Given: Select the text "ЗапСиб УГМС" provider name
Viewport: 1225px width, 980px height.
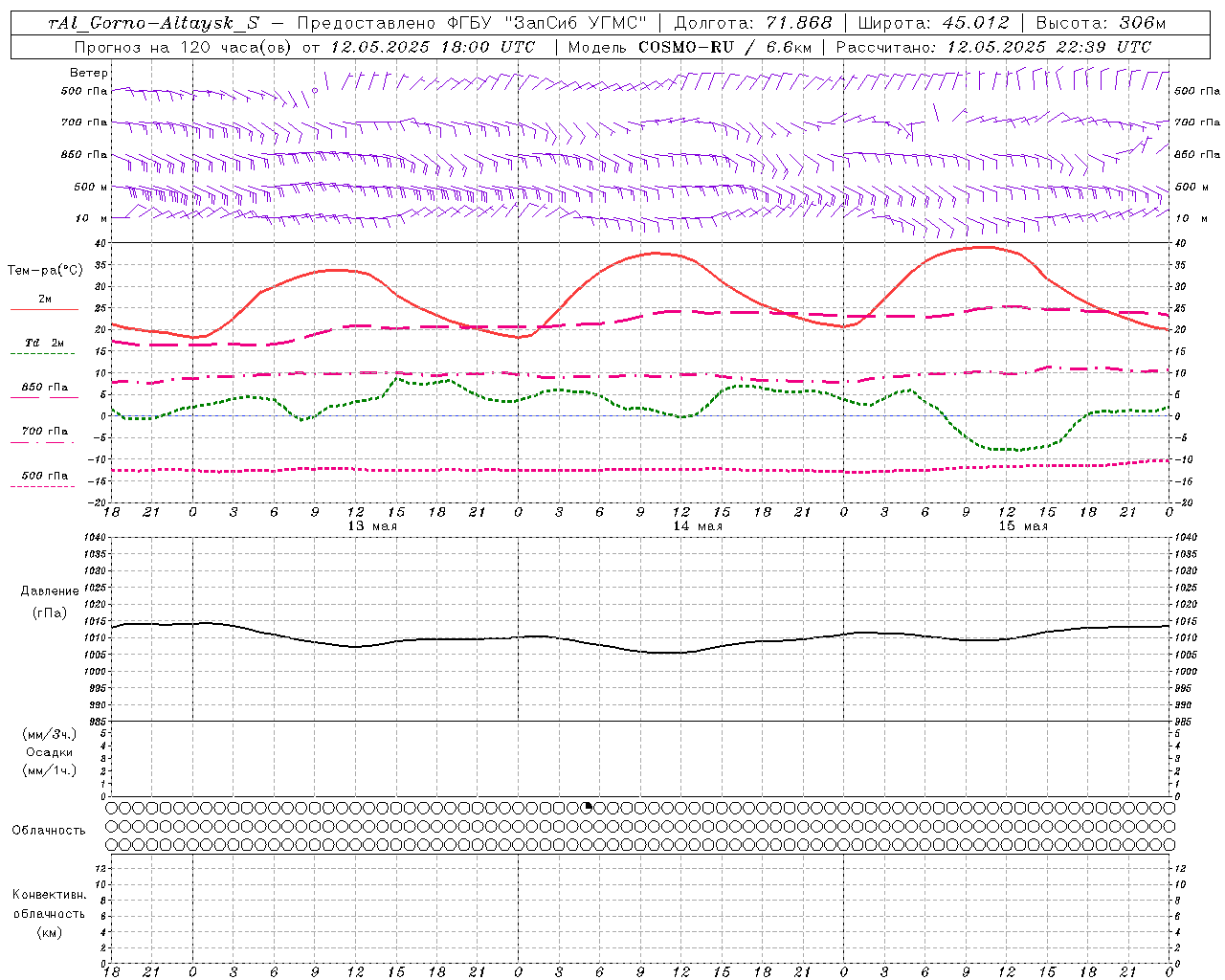Looking at the screenshot, I should pos(577,23).
